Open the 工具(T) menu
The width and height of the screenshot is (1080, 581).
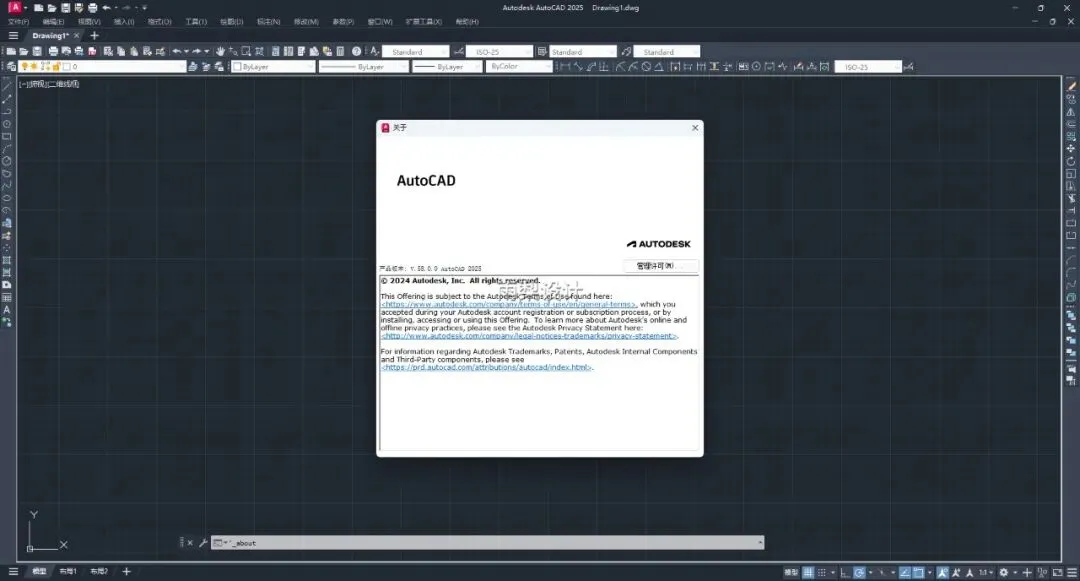point(196,22)
